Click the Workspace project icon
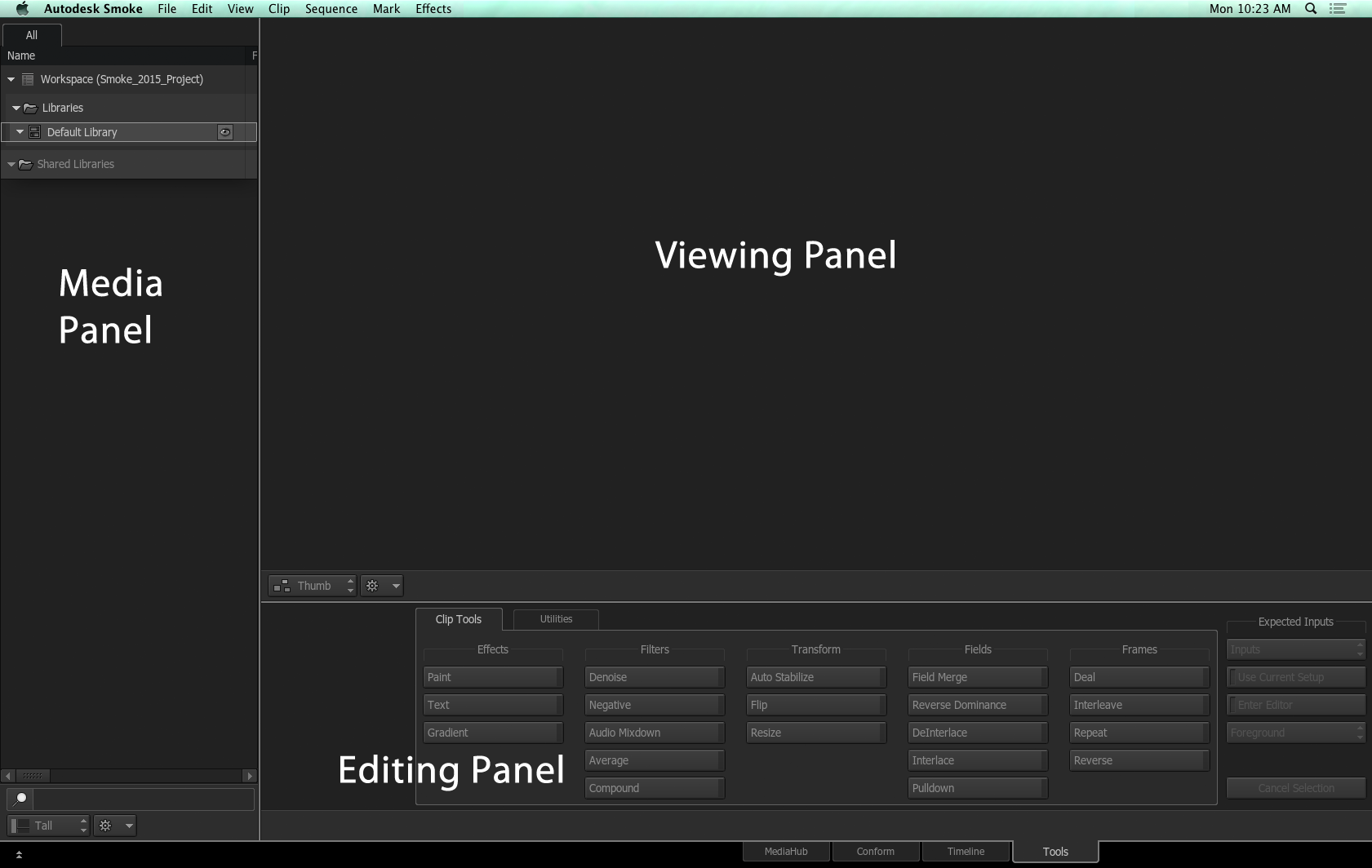The width and height of the screenshot is (1372, 868). click(28, 79)
